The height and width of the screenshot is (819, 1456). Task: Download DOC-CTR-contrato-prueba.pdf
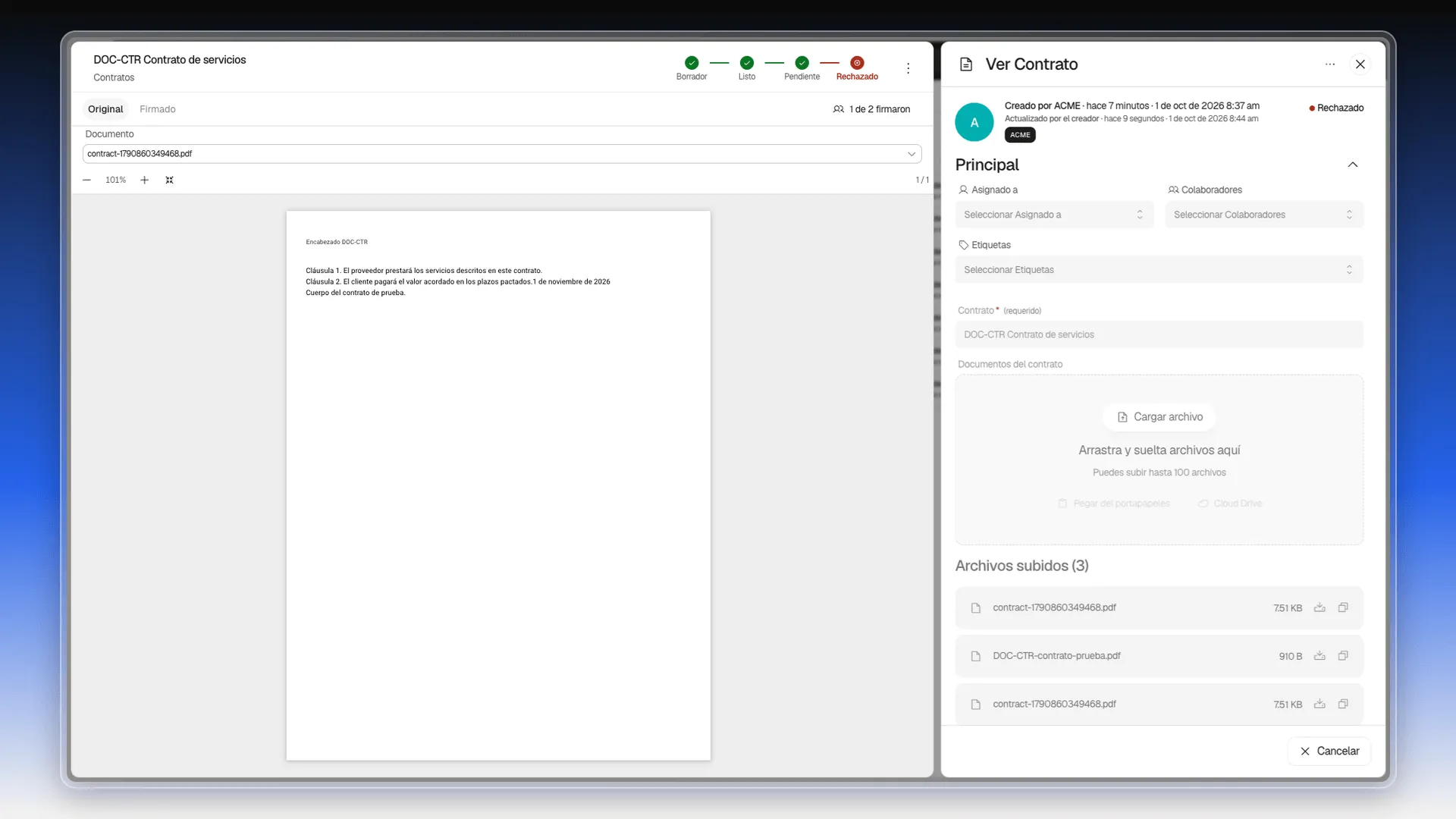pos(1319,656)
